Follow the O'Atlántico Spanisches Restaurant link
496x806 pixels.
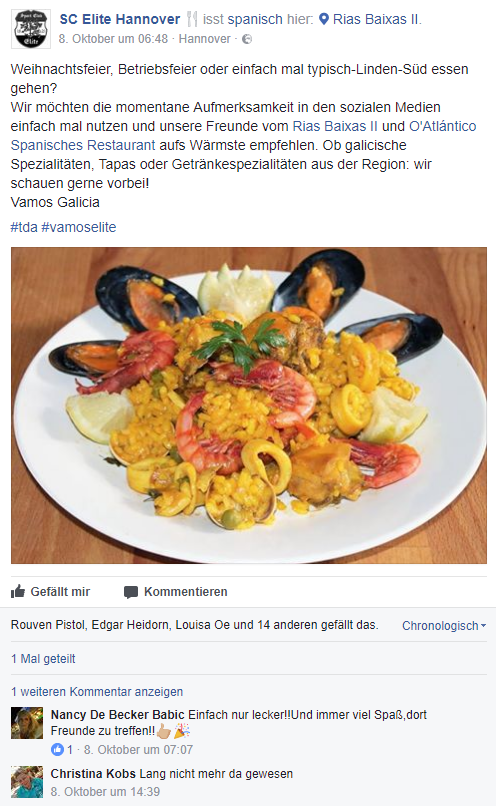(x=244, y=136)
